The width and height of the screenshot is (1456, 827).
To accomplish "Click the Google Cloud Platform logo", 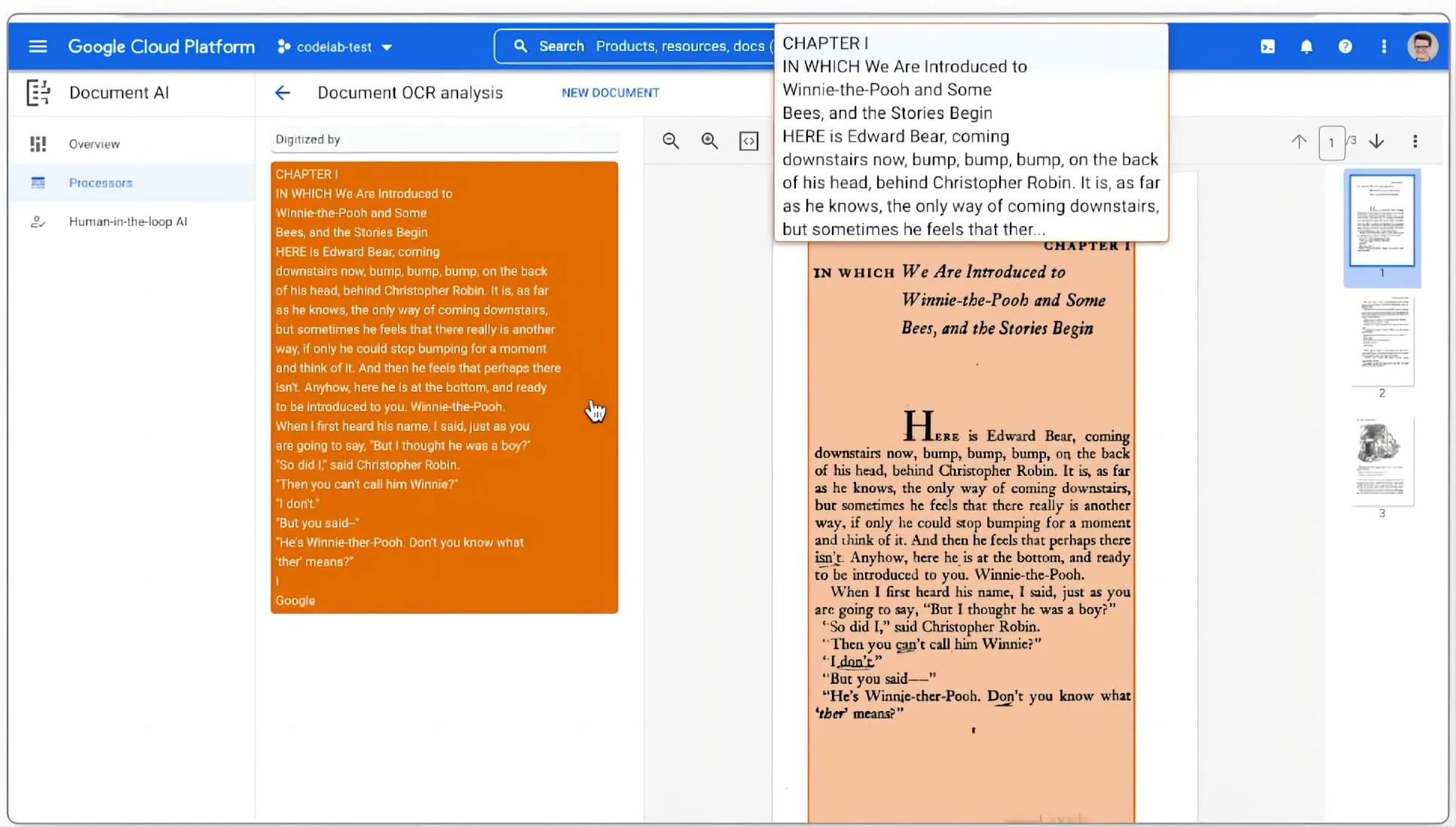I will [161, 47].
